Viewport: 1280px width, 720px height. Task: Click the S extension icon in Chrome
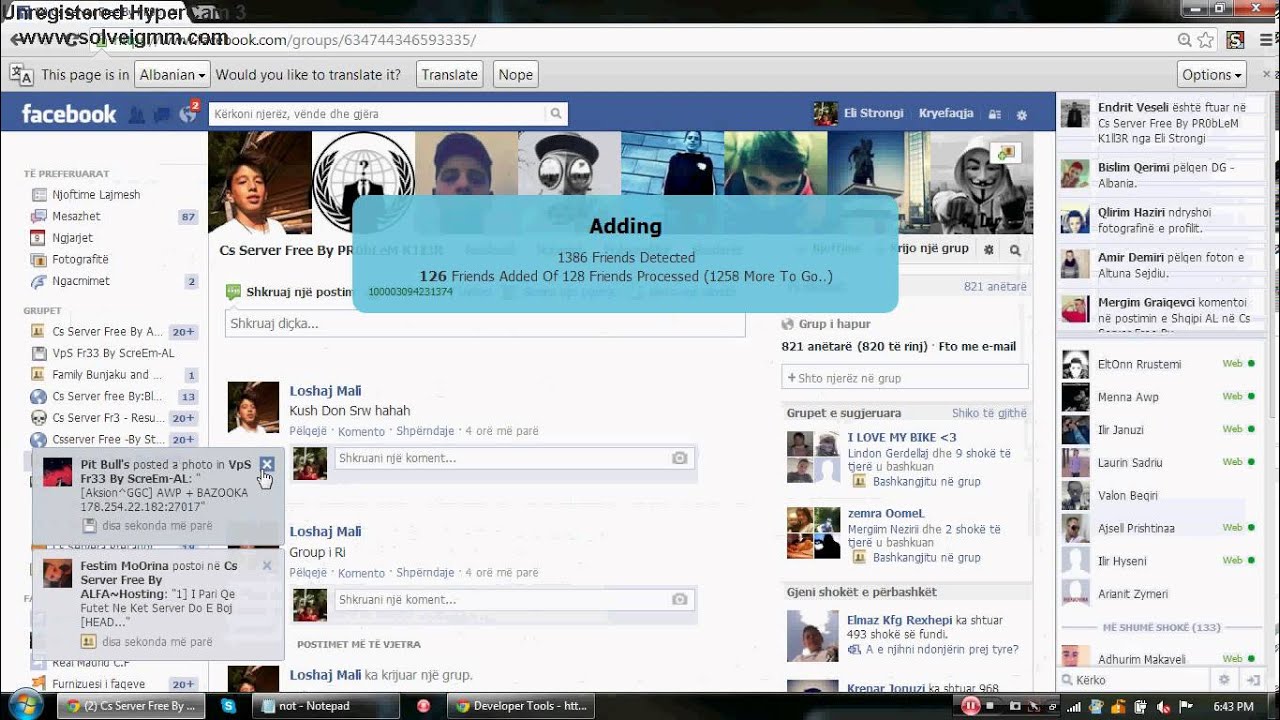(1235, 40)
